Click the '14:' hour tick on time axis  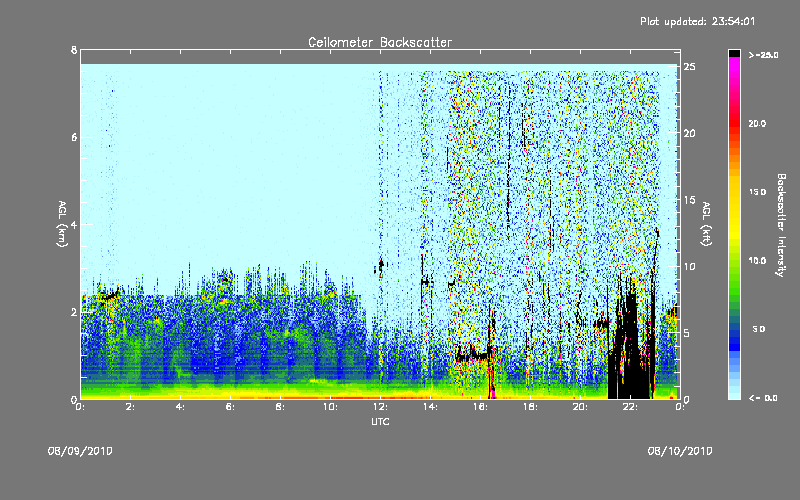(431, 407)
